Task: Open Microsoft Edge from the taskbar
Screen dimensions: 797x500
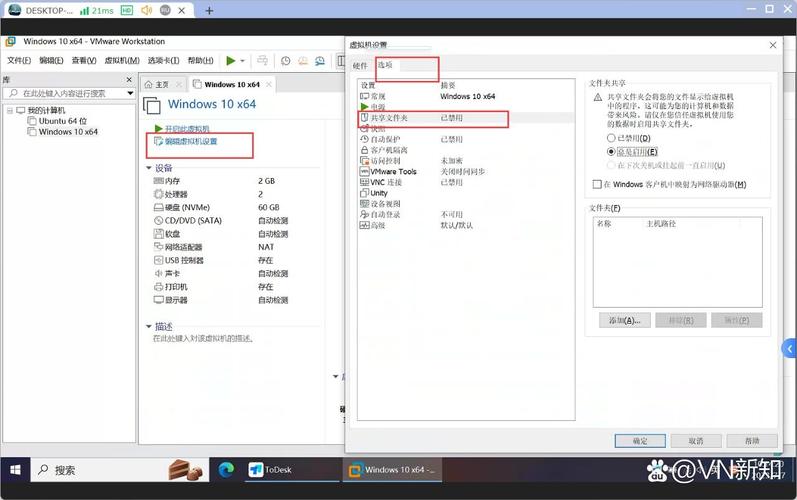Action: pos(226,469)
